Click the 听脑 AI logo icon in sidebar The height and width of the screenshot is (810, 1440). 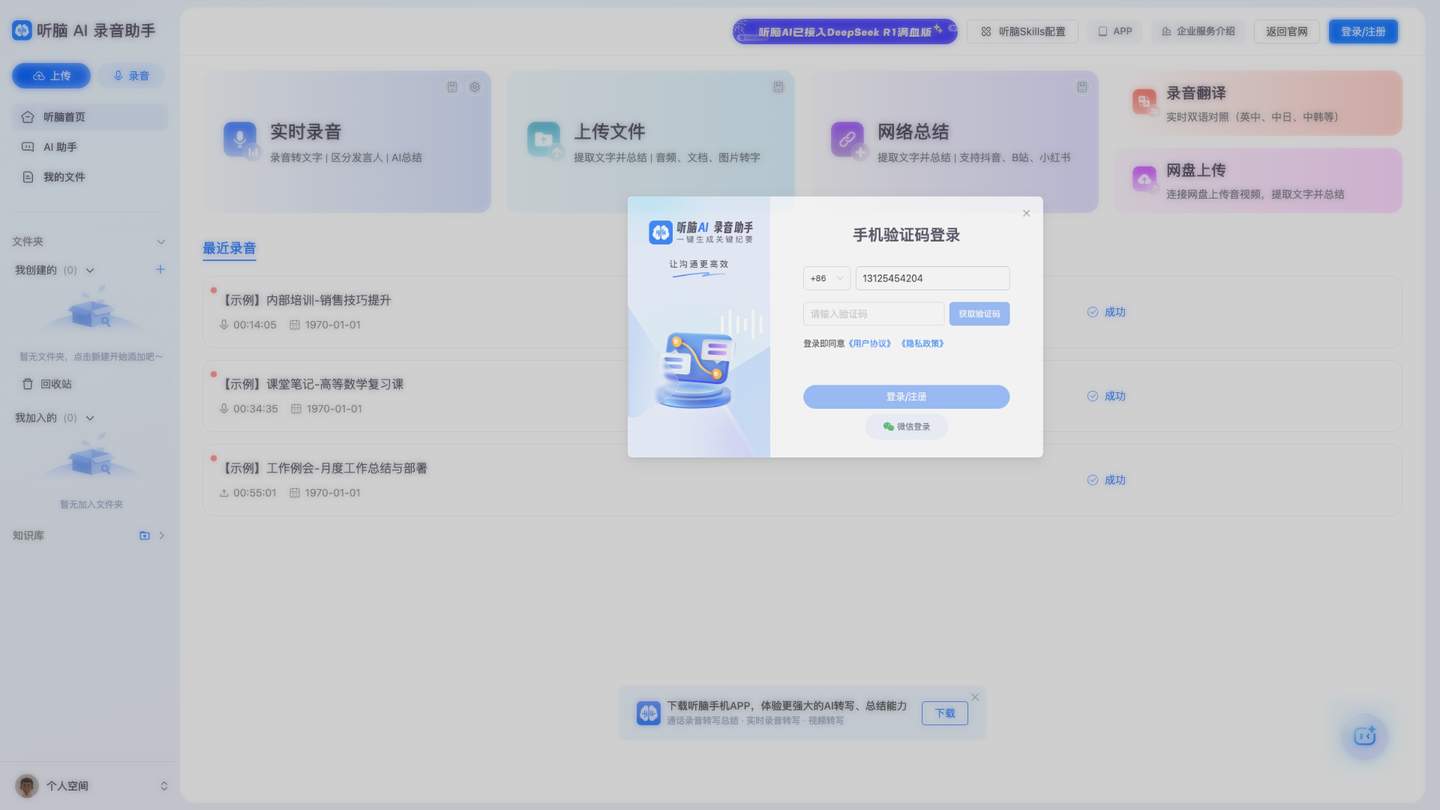(22, 30)
